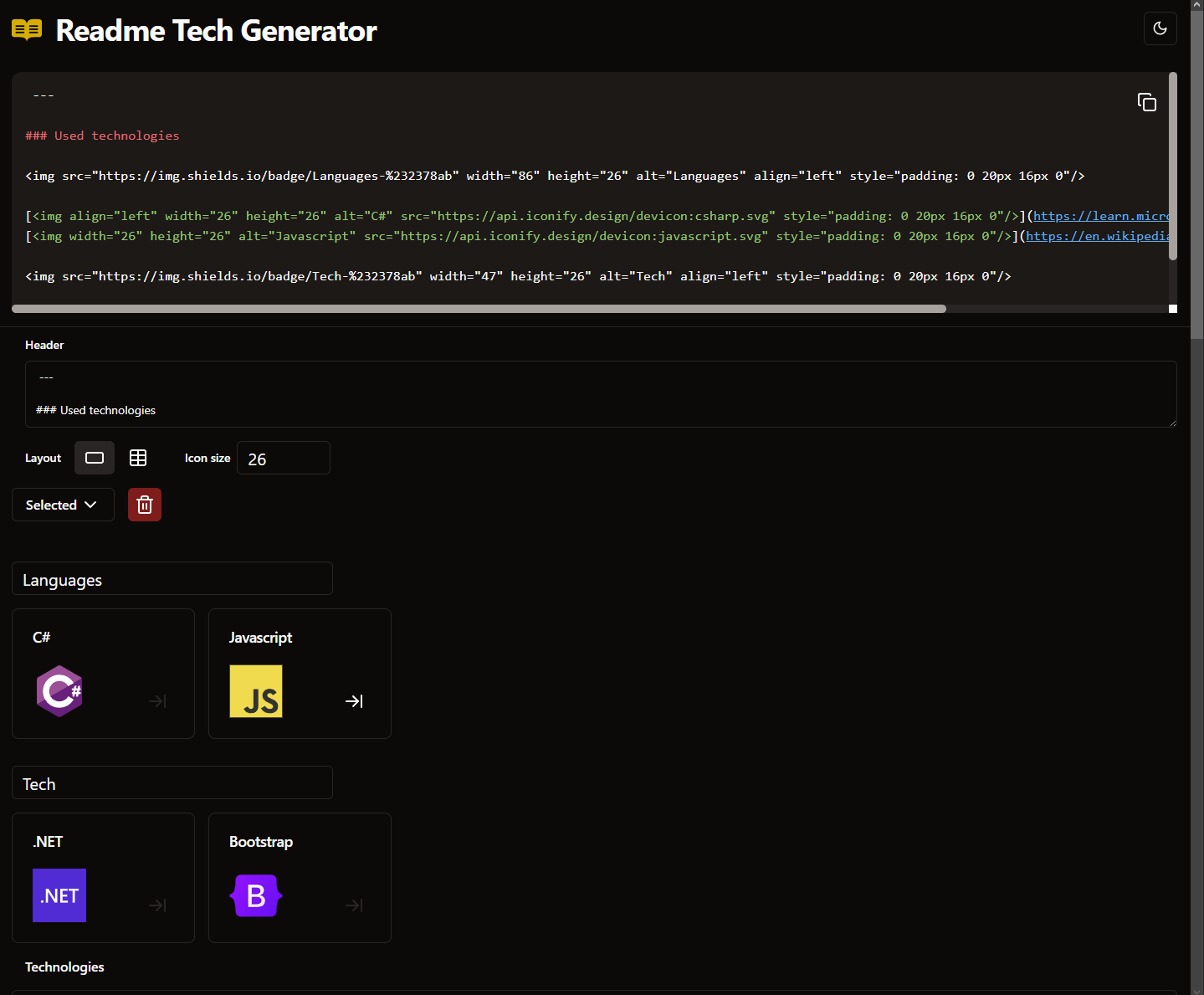The width and height of the screenshot is (1204, 995).
Task: Open the Selected dropdown
Action: pyautogui.click(x=63, y=505)
